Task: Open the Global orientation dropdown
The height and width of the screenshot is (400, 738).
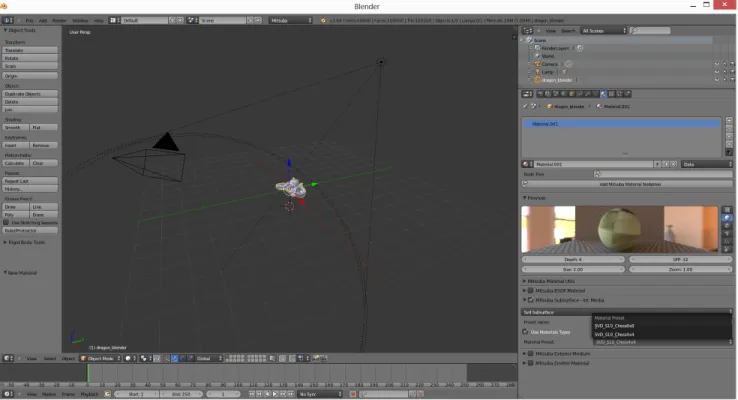Action: point(209,359)
